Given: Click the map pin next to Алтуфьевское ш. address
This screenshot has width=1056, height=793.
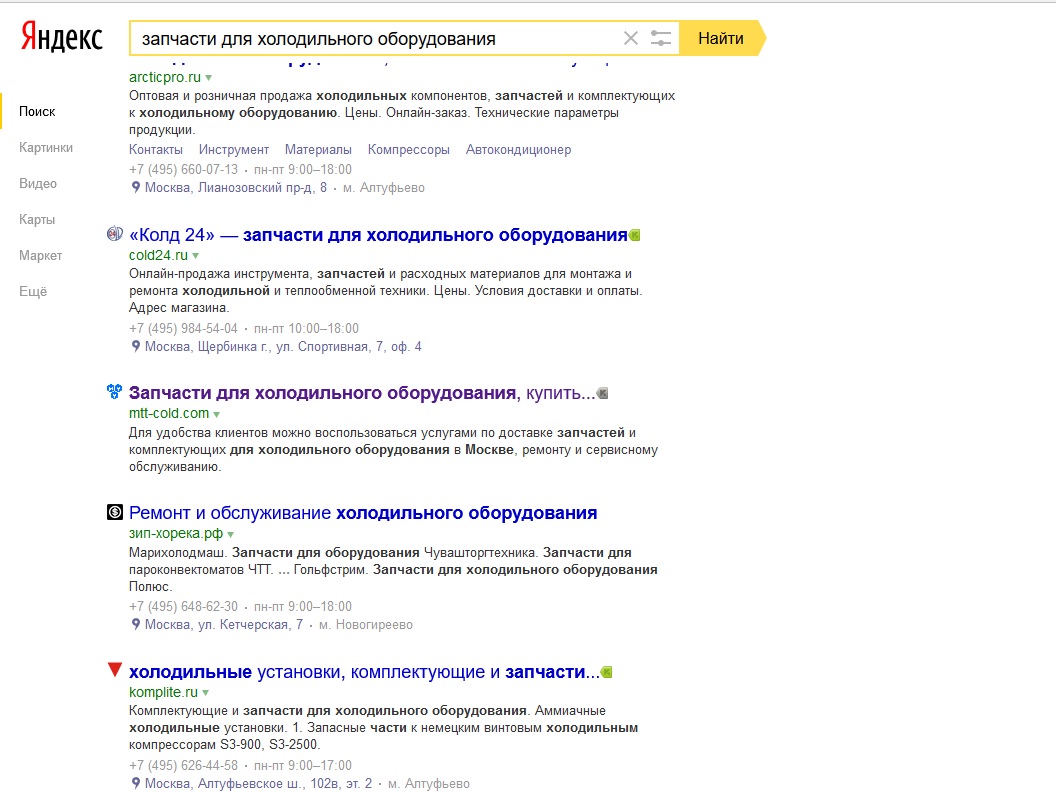Looking at the screenshot, I should click(136, 783).
